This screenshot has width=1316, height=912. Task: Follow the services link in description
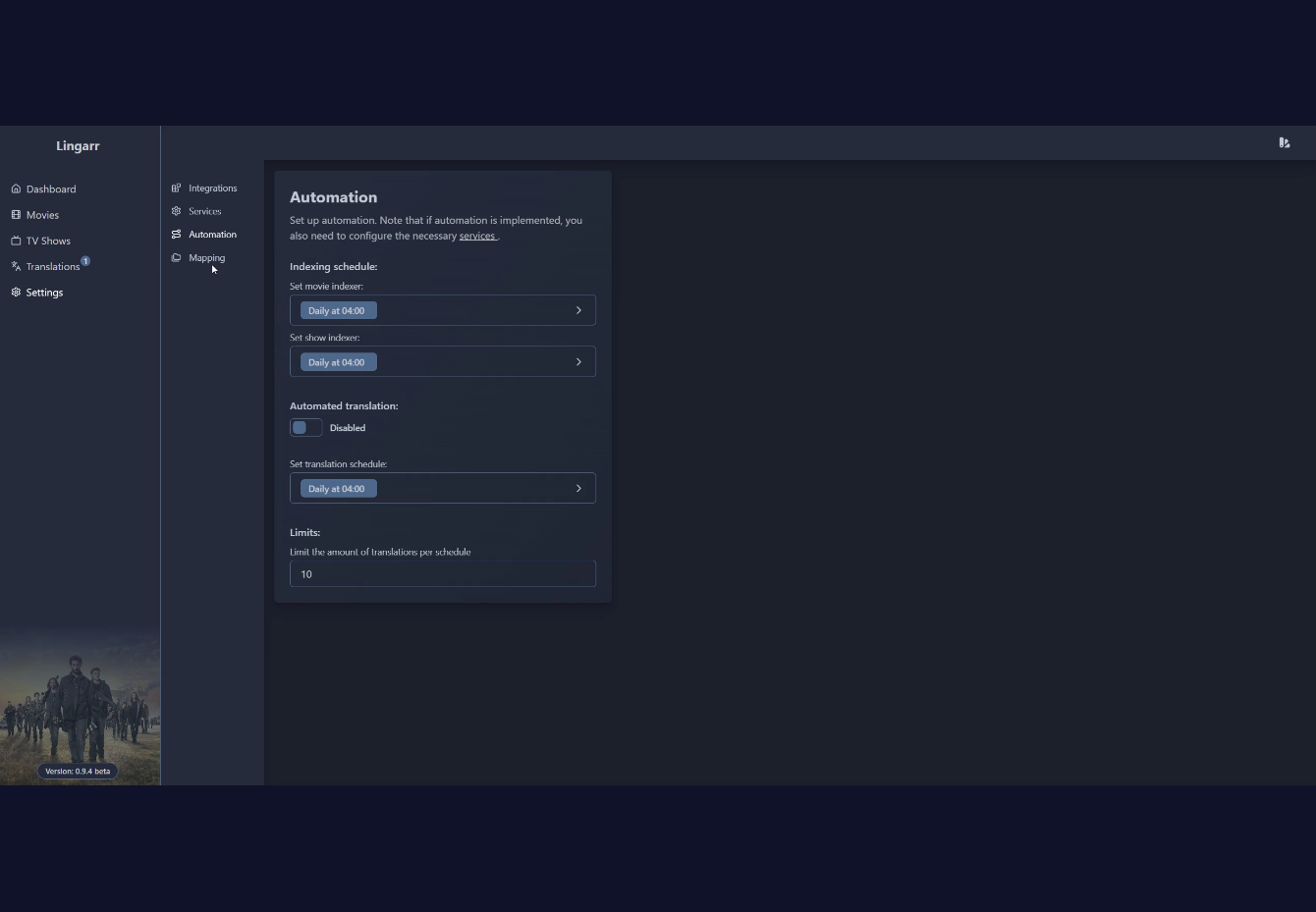pos(477,236)
